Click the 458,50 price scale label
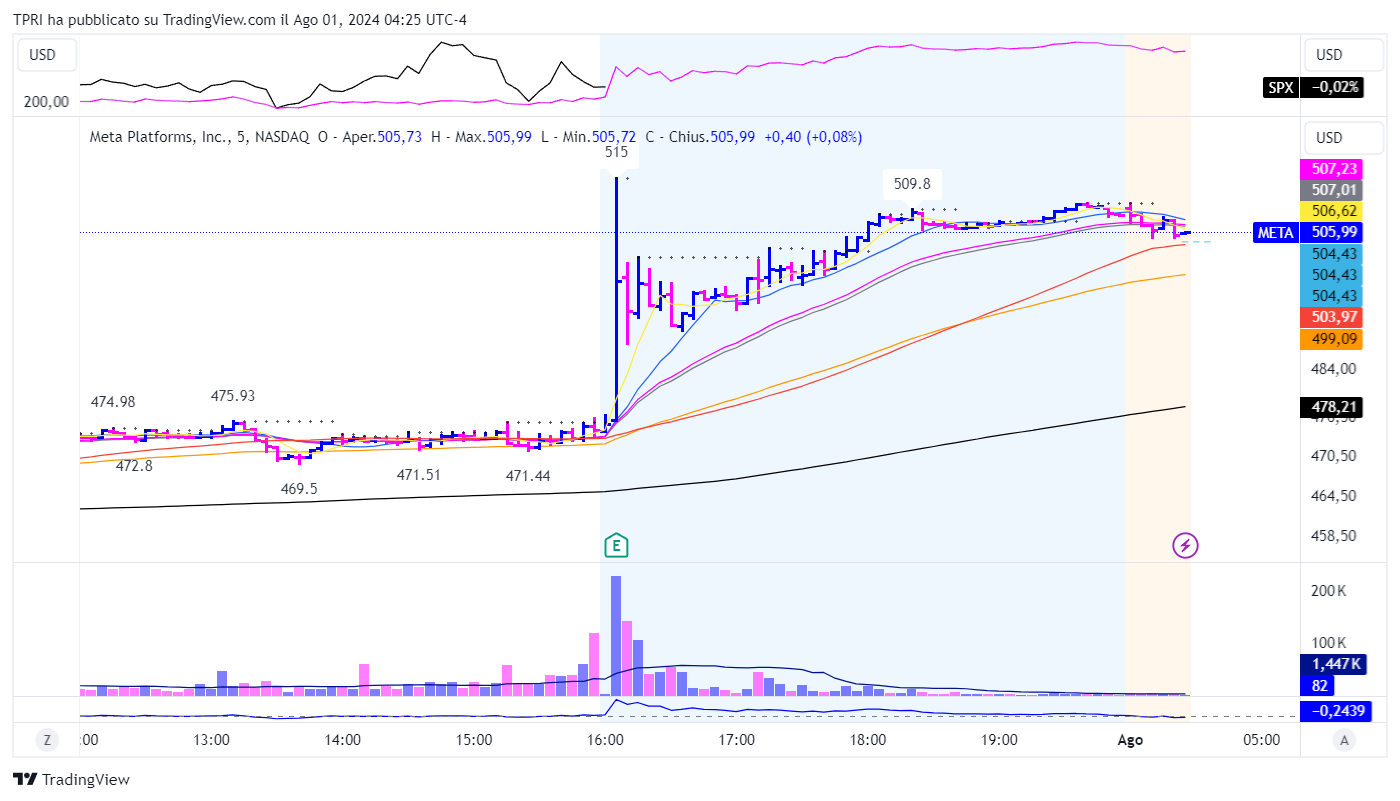 (1331, 535)
